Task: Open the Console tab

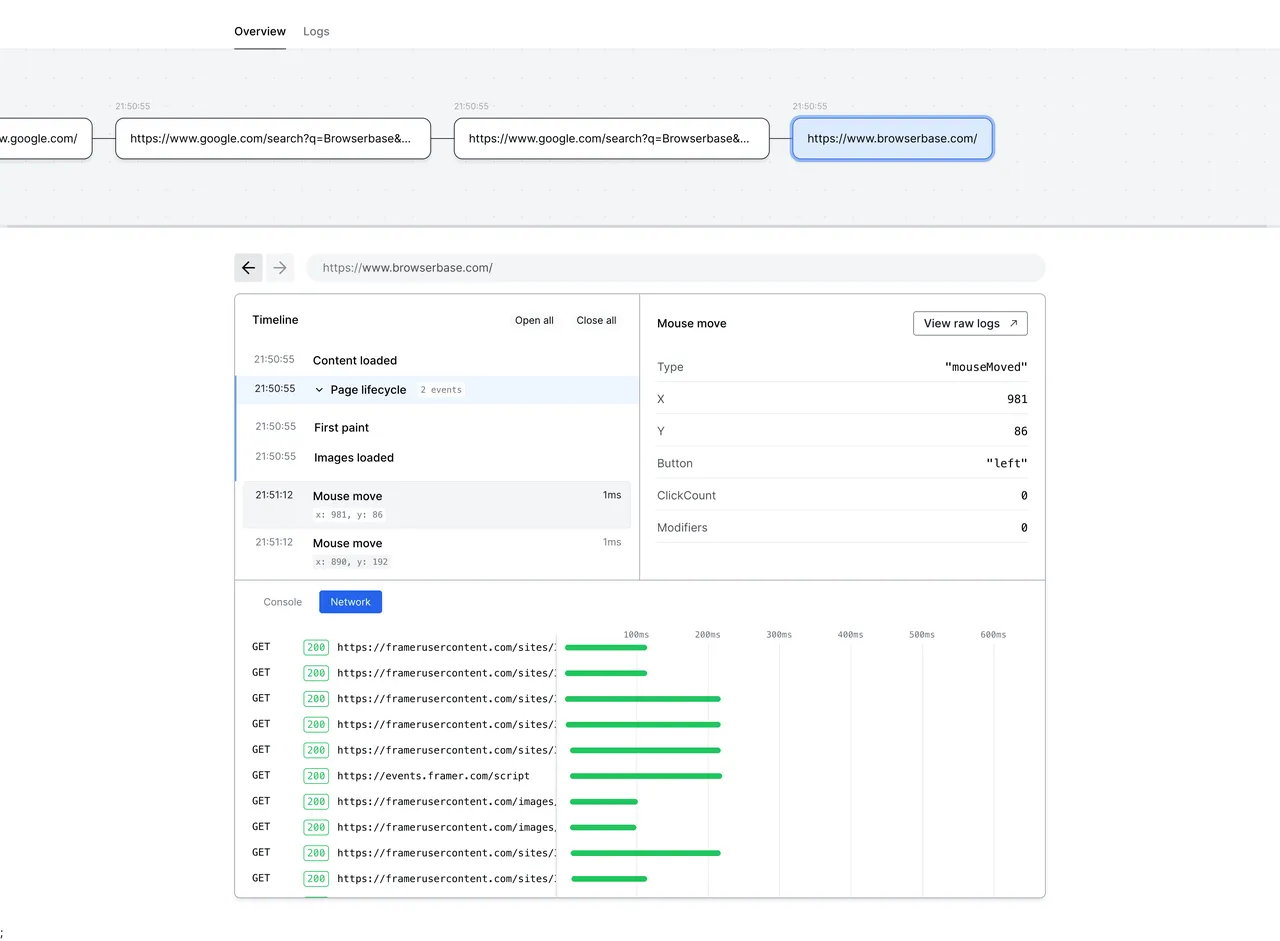Action: [282, 602]
